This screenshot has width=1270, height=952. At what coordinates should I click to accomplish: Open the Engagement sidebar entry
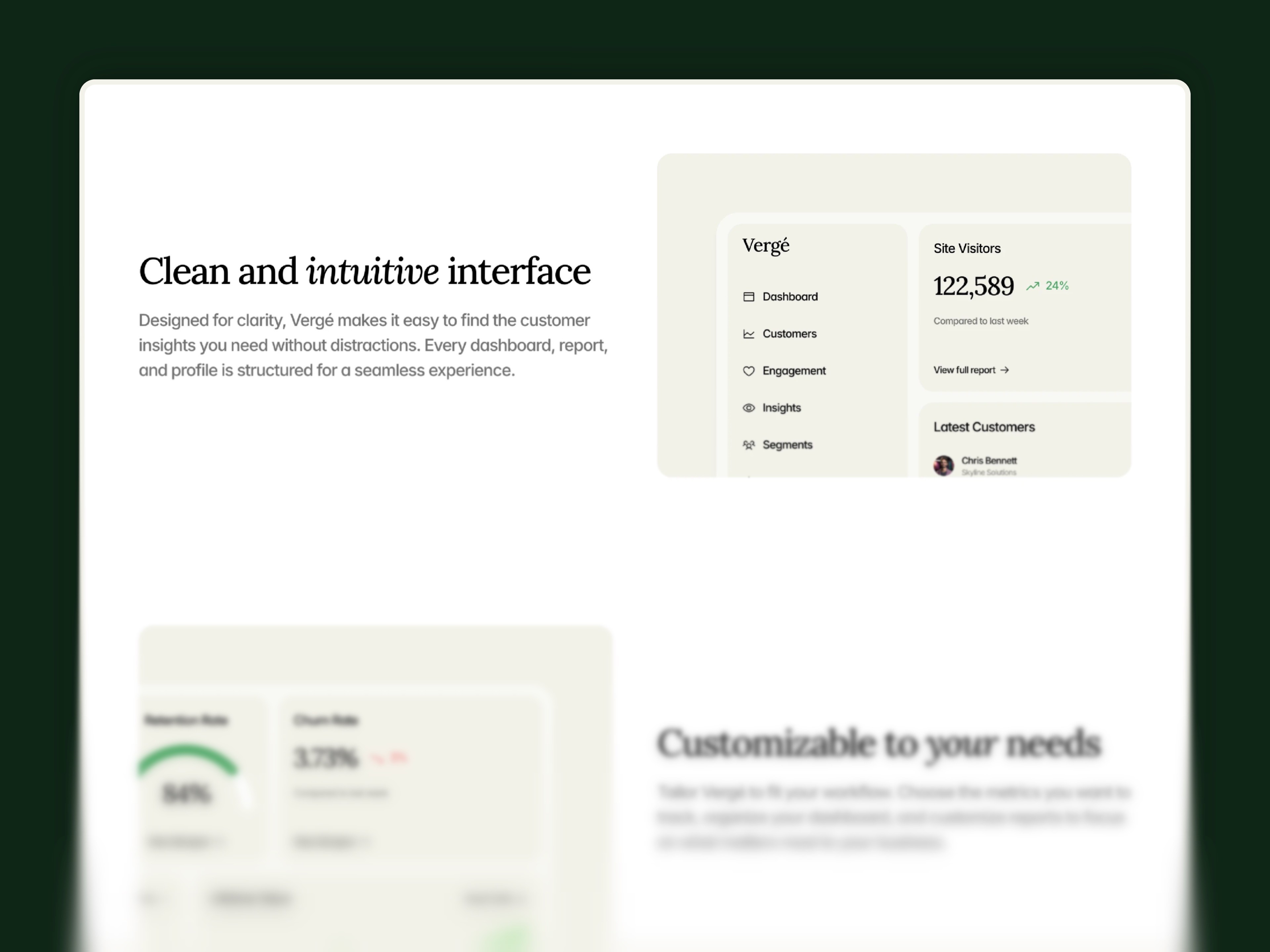(794, 371)
